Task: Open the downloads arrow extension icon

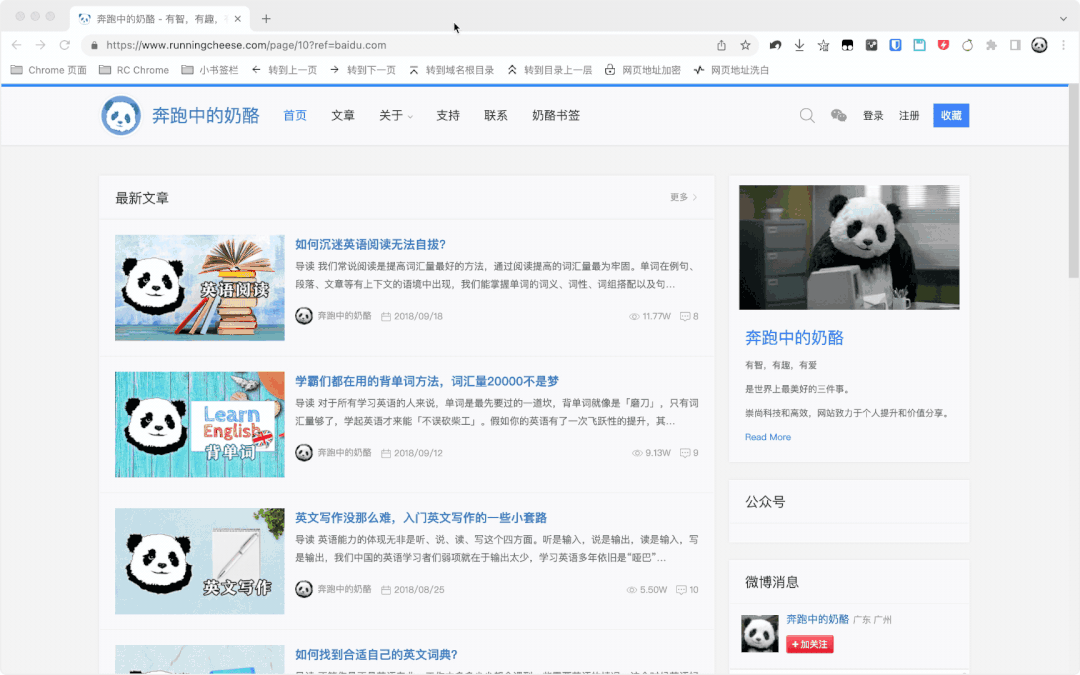Action: pos(799,45)
